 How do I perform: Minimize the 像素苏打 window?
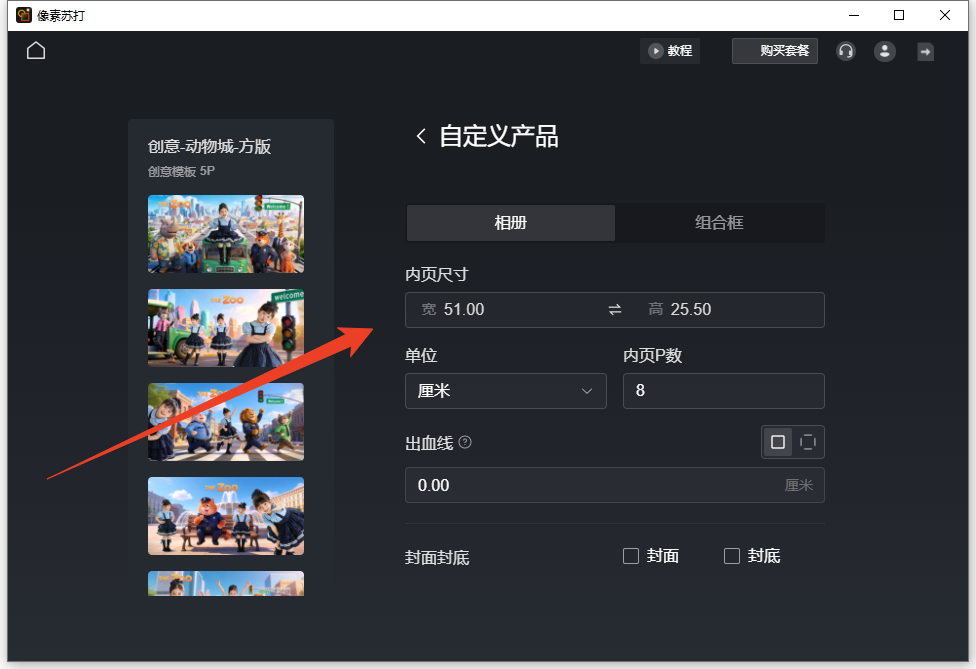[853, 15]
